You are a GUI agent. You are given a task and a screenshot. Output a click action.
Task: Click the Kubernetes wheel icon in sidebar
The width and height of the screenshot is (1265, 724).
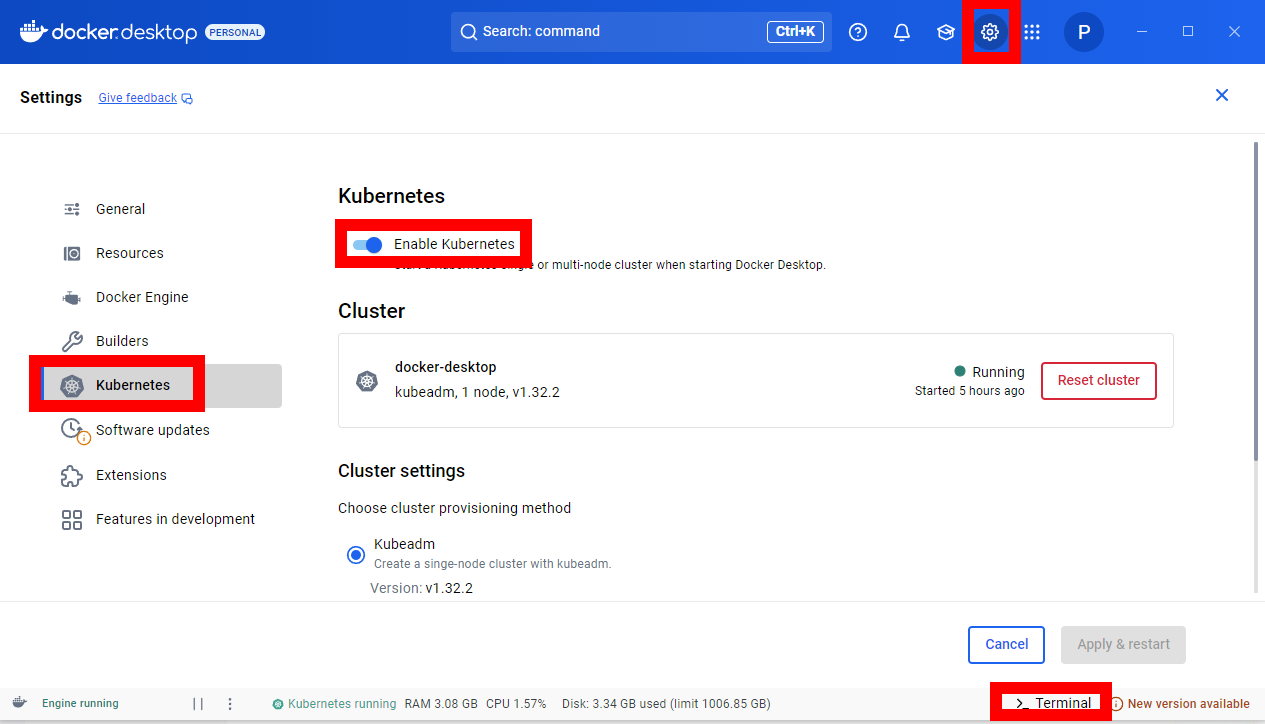click(71, 386)
